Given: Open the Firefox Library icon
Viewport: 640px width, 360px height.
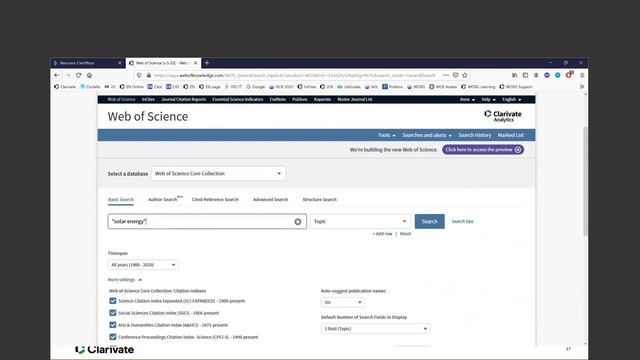Looking at the screenshot, I should (515, 75).
